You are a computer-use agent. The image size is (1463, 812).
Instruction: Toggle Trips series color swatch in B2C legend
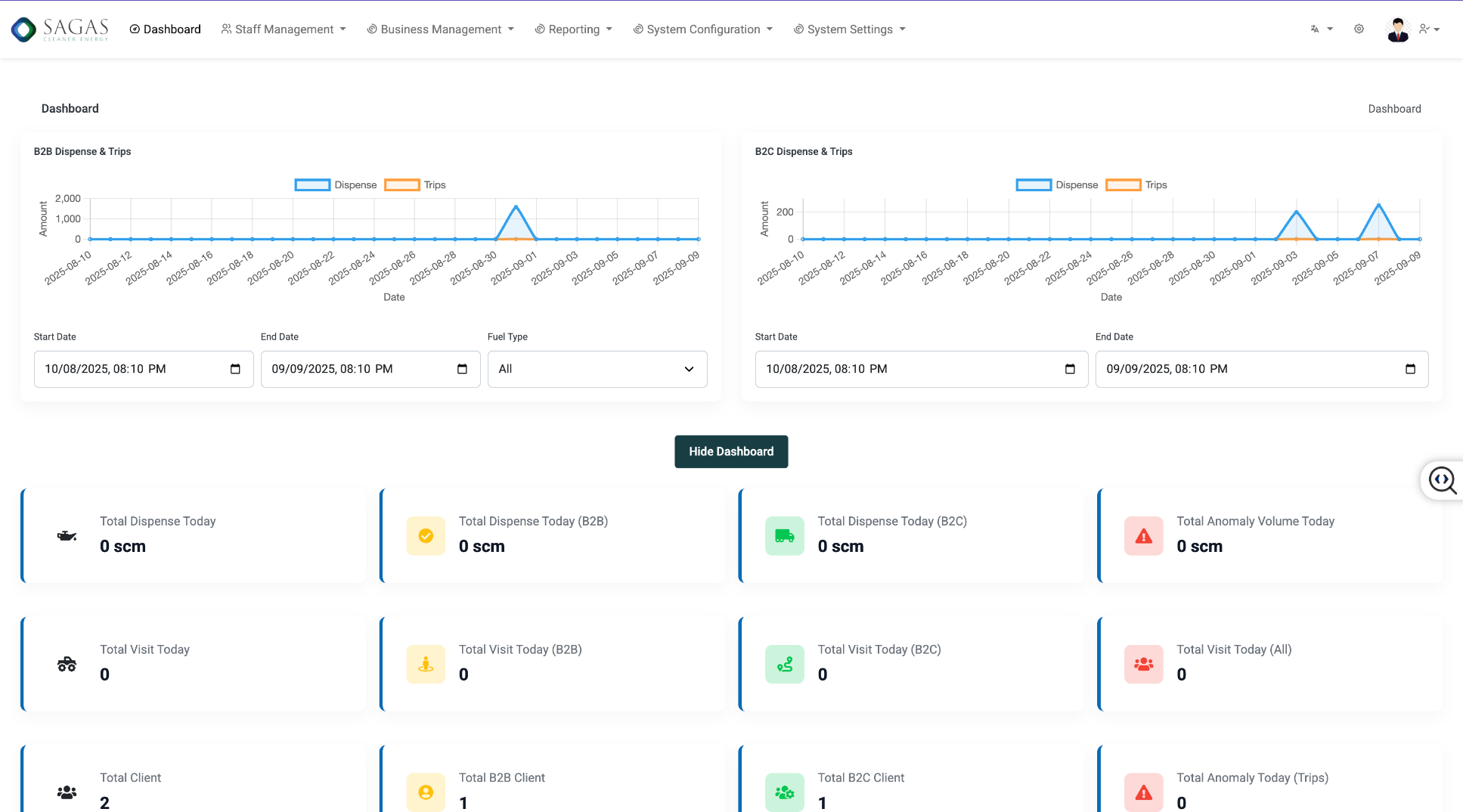[x=1123, y=185]
